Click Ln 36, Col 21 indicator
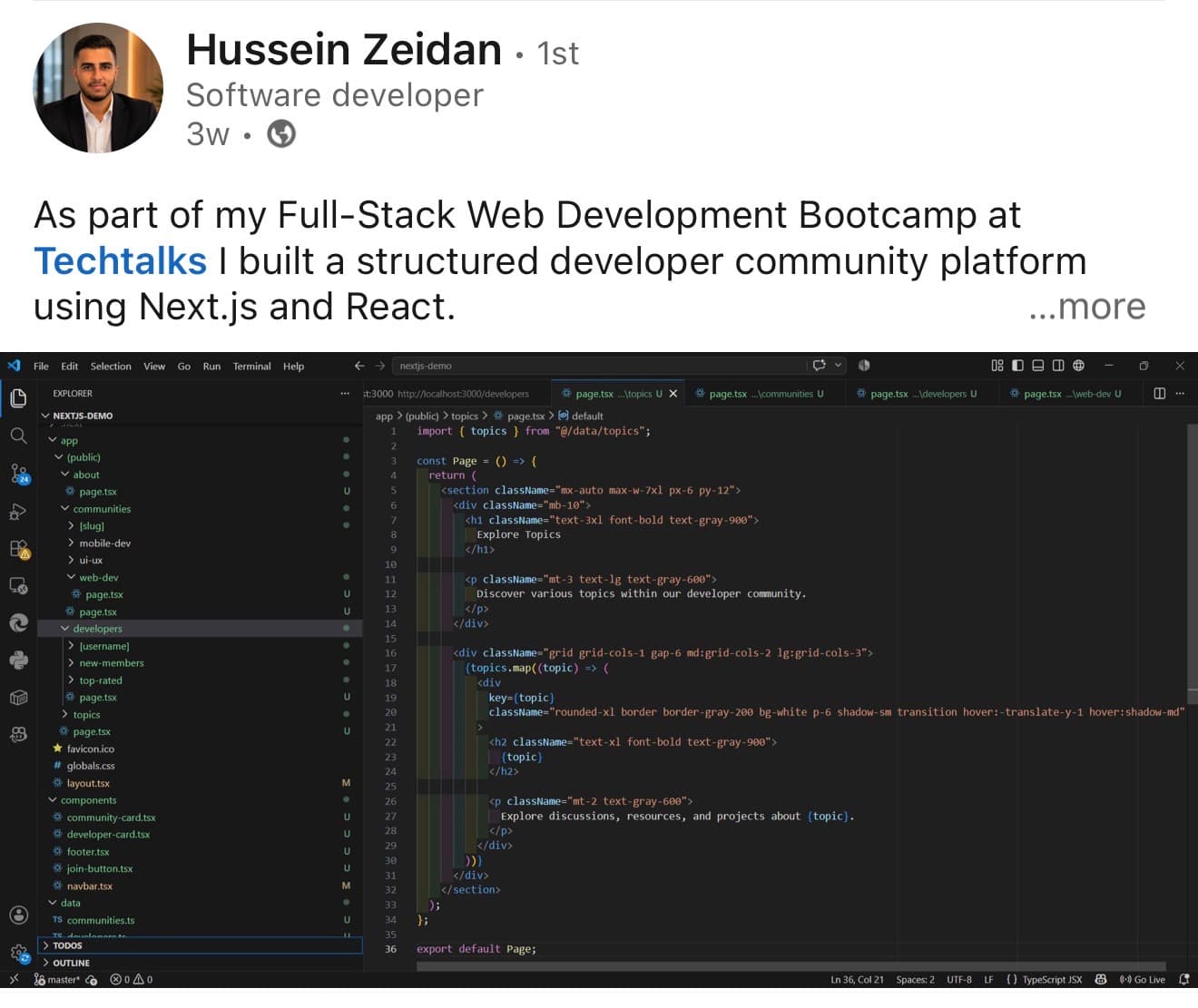Image resolution: width=1198 pixels, height=1008 pixels. point(857,980)
